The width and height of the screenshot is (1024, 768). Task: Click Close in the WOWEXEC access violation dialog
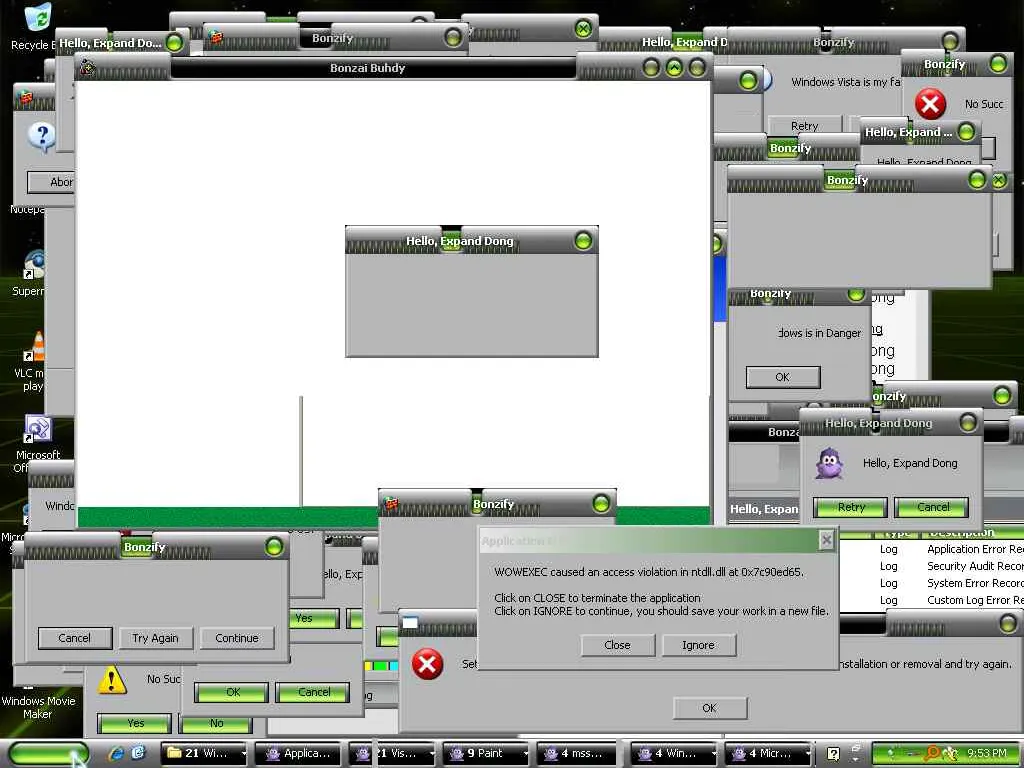(x=617, y=645)
